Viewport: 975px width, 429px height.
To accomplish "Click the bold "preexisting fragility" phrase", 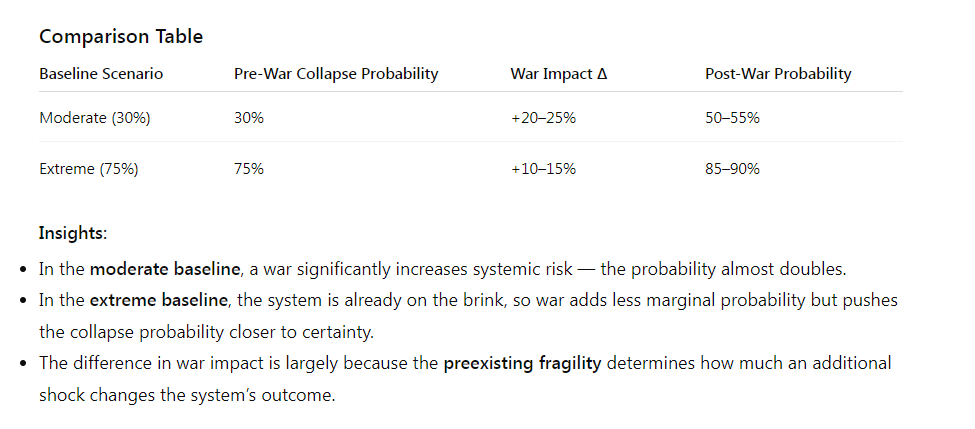I will click(522, 363).
